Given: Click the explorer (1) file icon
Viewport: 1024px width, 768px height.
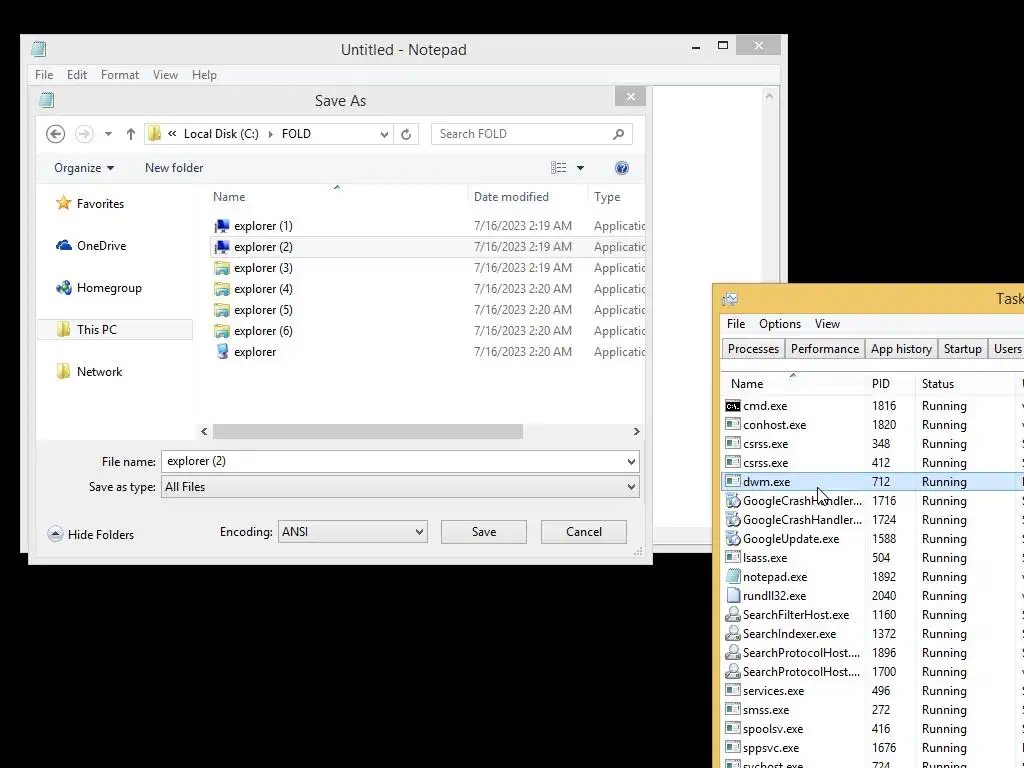Looking at the screenshot, I should (x=222, y=226).
